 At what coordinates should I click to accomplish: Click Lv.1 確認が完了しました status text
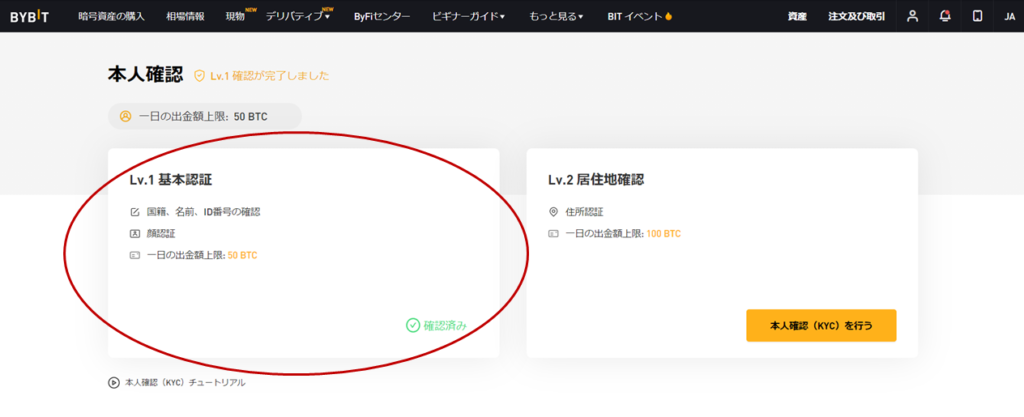point(270,76)
